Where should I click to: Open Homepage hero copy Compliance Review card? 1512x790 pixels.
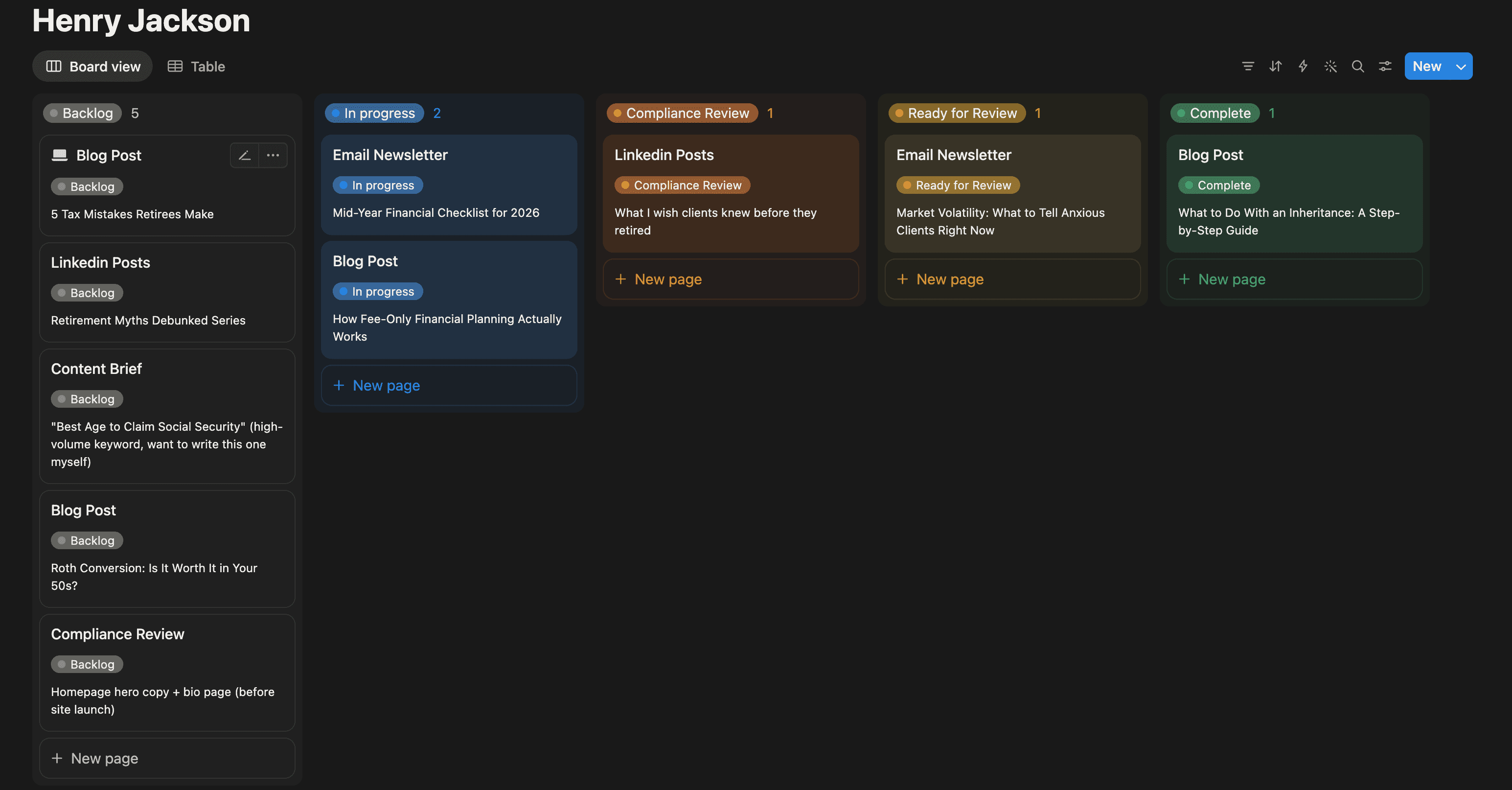point(167,673)
